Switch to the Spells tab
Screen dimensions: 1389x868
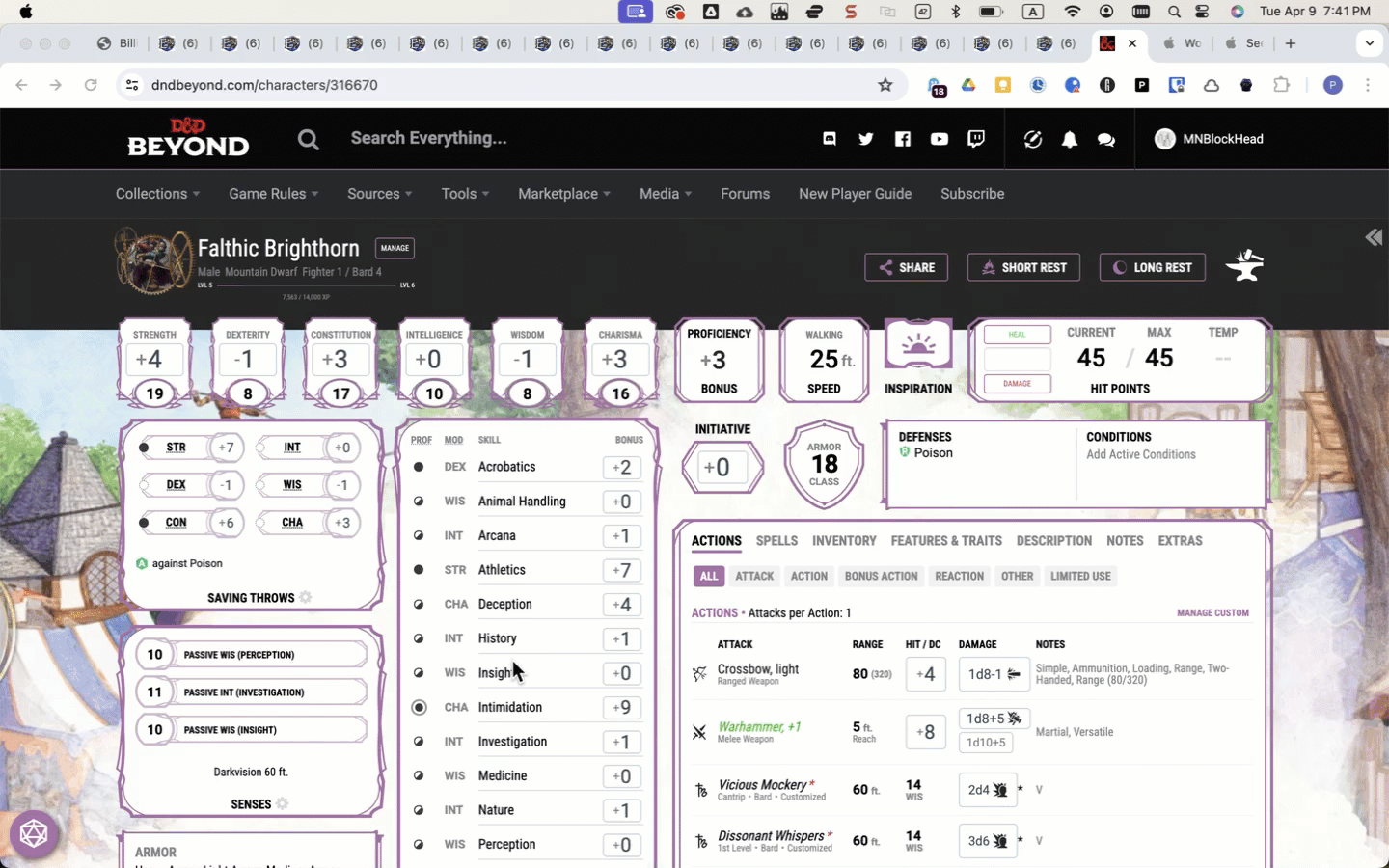[x=776, y=541]
